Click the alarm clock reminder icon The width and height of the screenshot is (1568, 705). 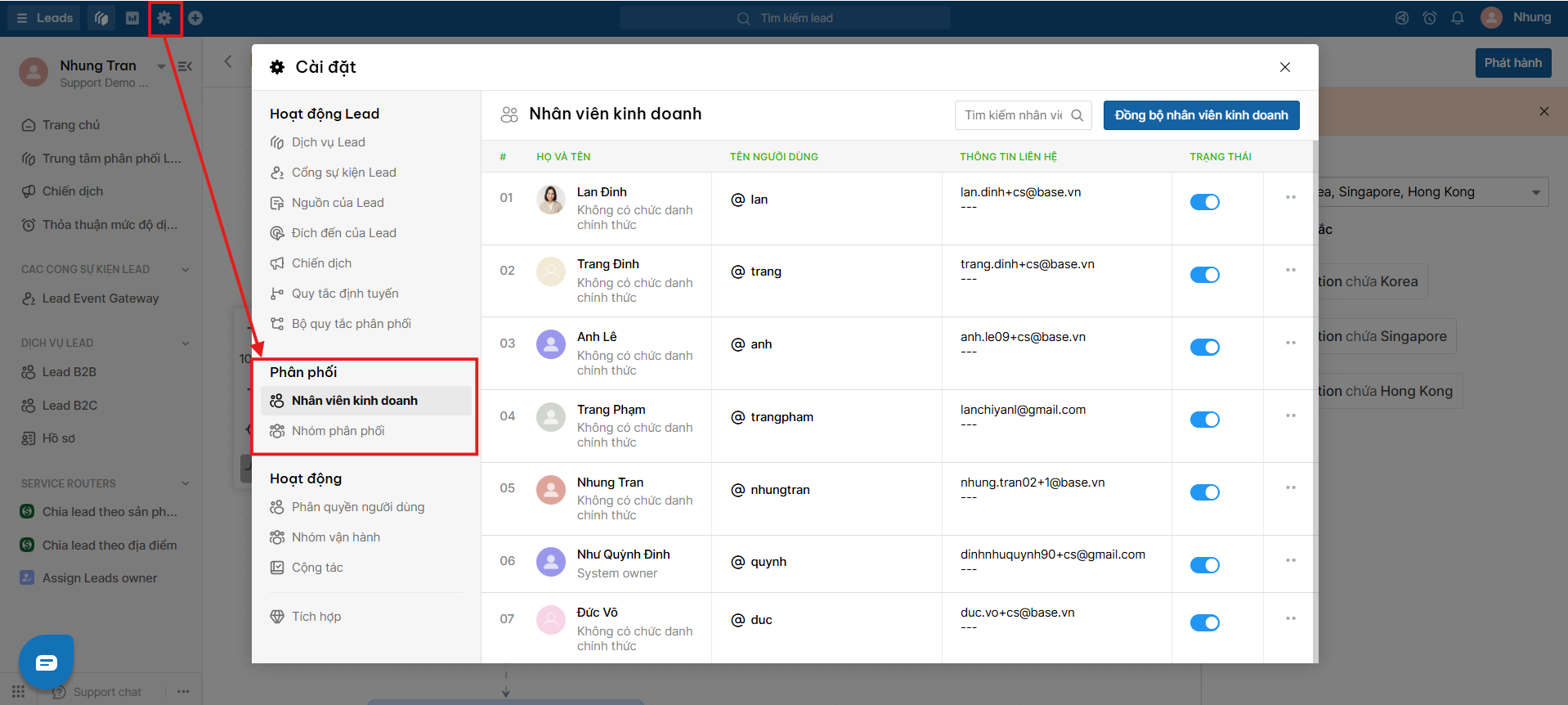click(1430, 18)
